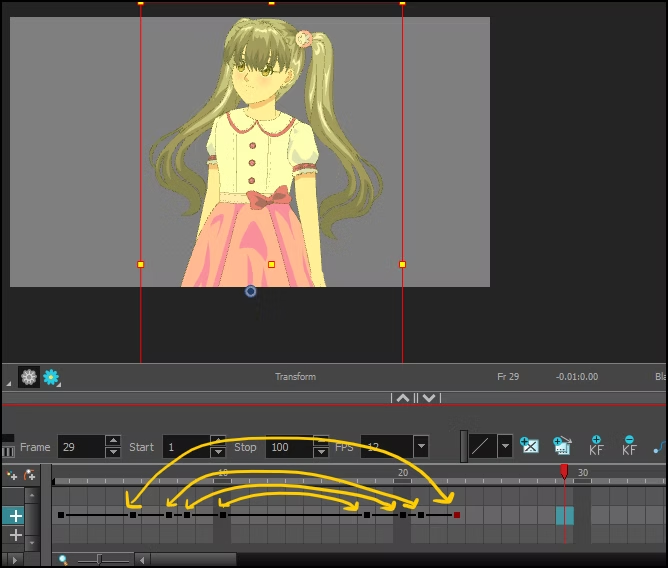
Task: Click the Transform label in status bar
Action: click(295, 377)
